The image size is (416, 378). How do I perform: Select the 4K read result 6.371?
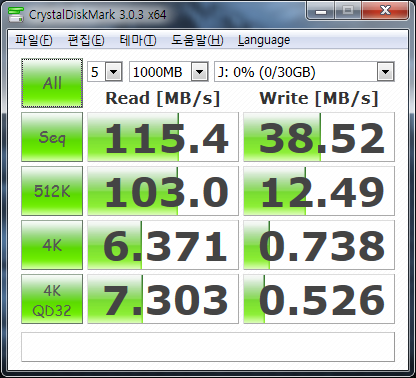coord(163,245)
